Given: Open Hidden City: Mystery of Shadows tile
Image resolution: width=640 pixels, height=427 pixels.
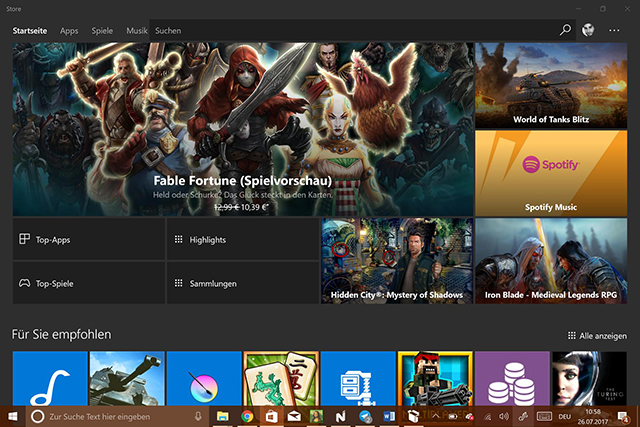Looking at the screenshot, I should (397, 260).
